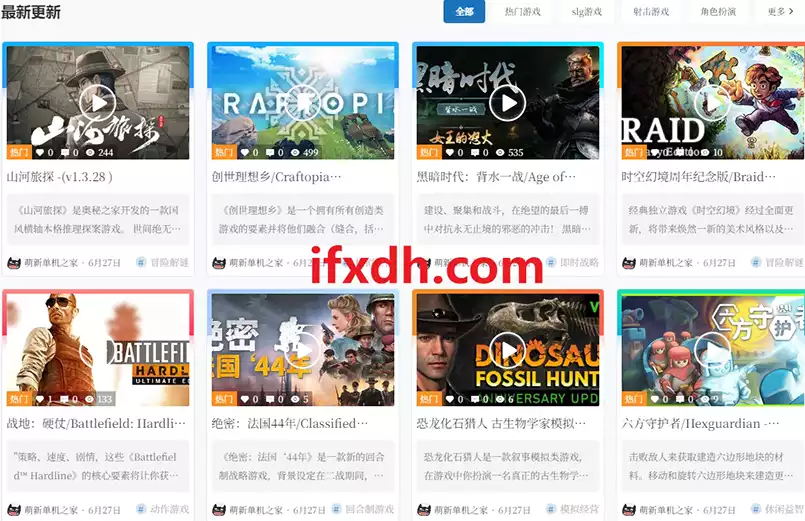Click author avatar on Braid card
Viewport: 805px width, 521px height.
click(628, 263)
